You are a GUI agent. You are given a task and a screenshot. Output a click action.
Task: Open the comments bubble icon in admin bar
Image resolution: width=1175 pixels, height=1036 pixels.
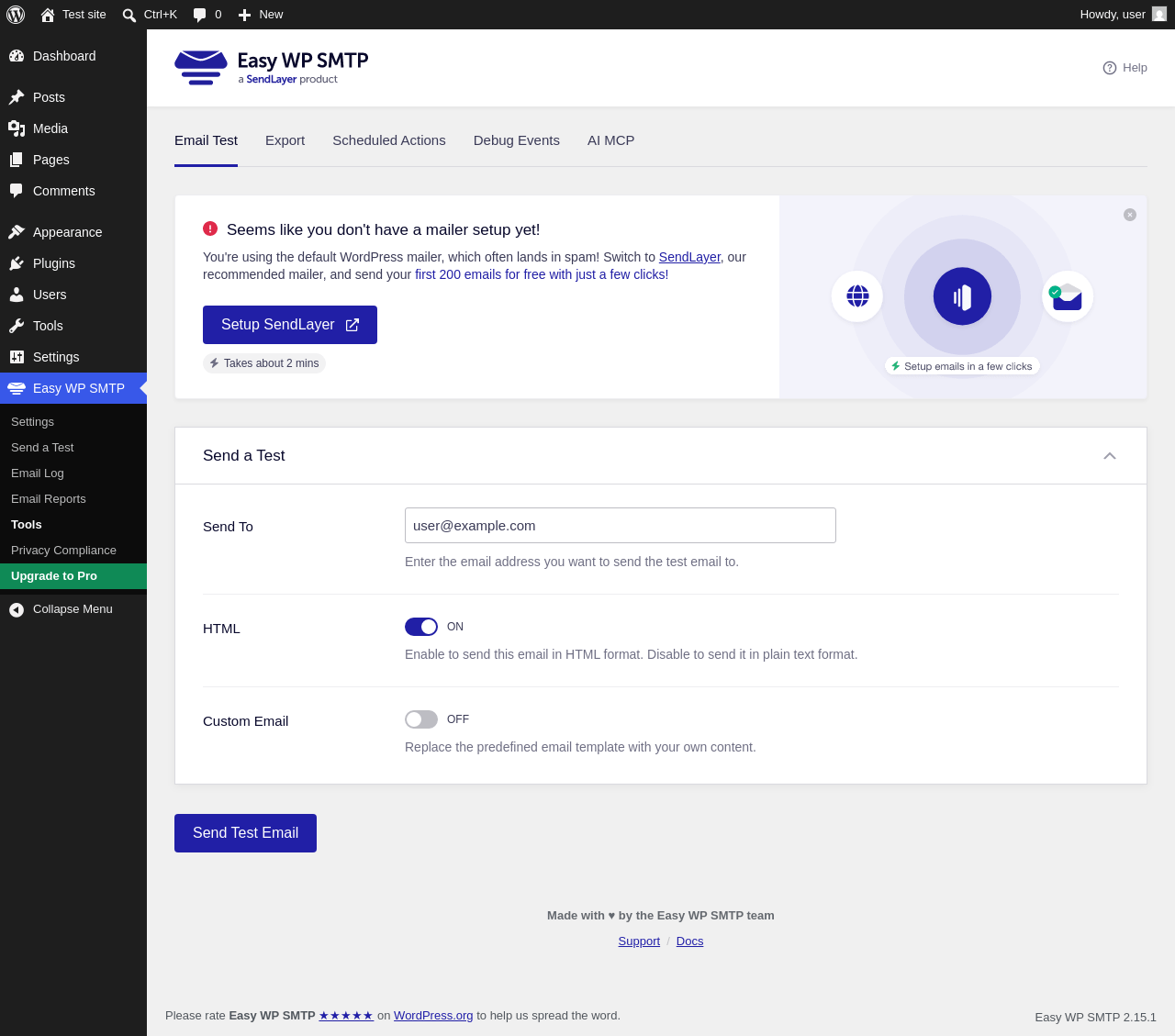tap(199, 15)
